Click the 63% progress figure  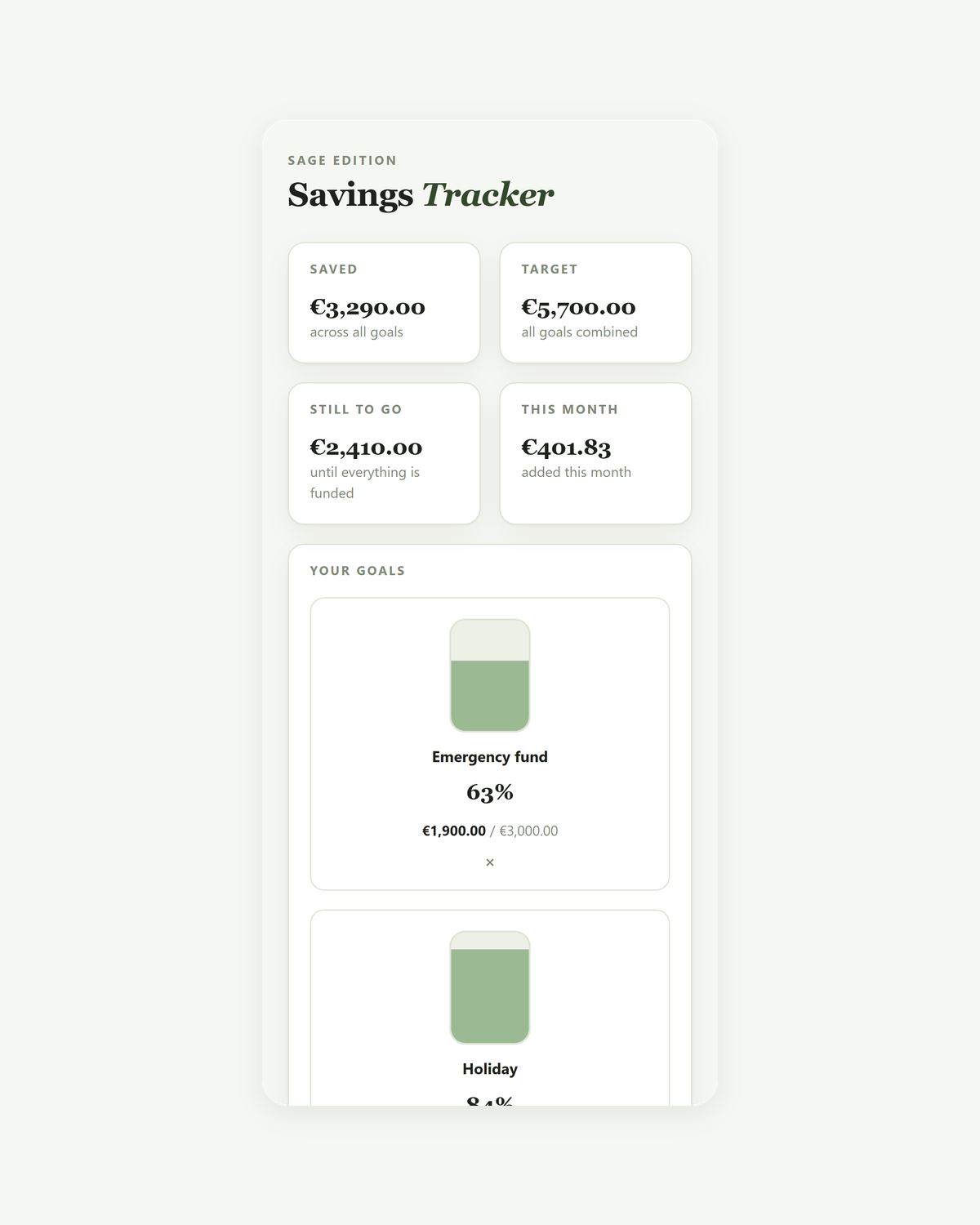(x=490, y=792)
